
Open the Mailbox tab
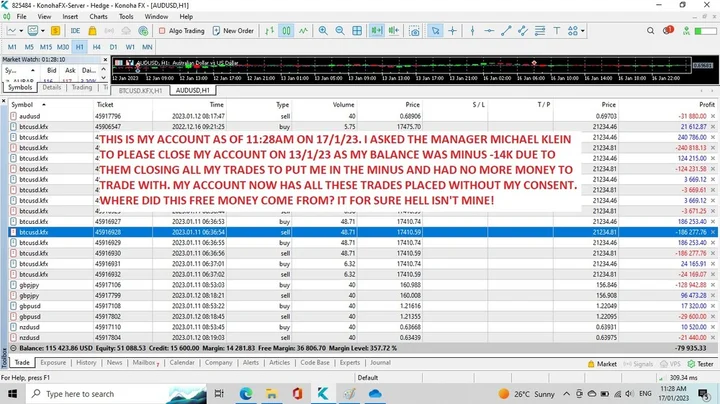[x=145, y=363]
